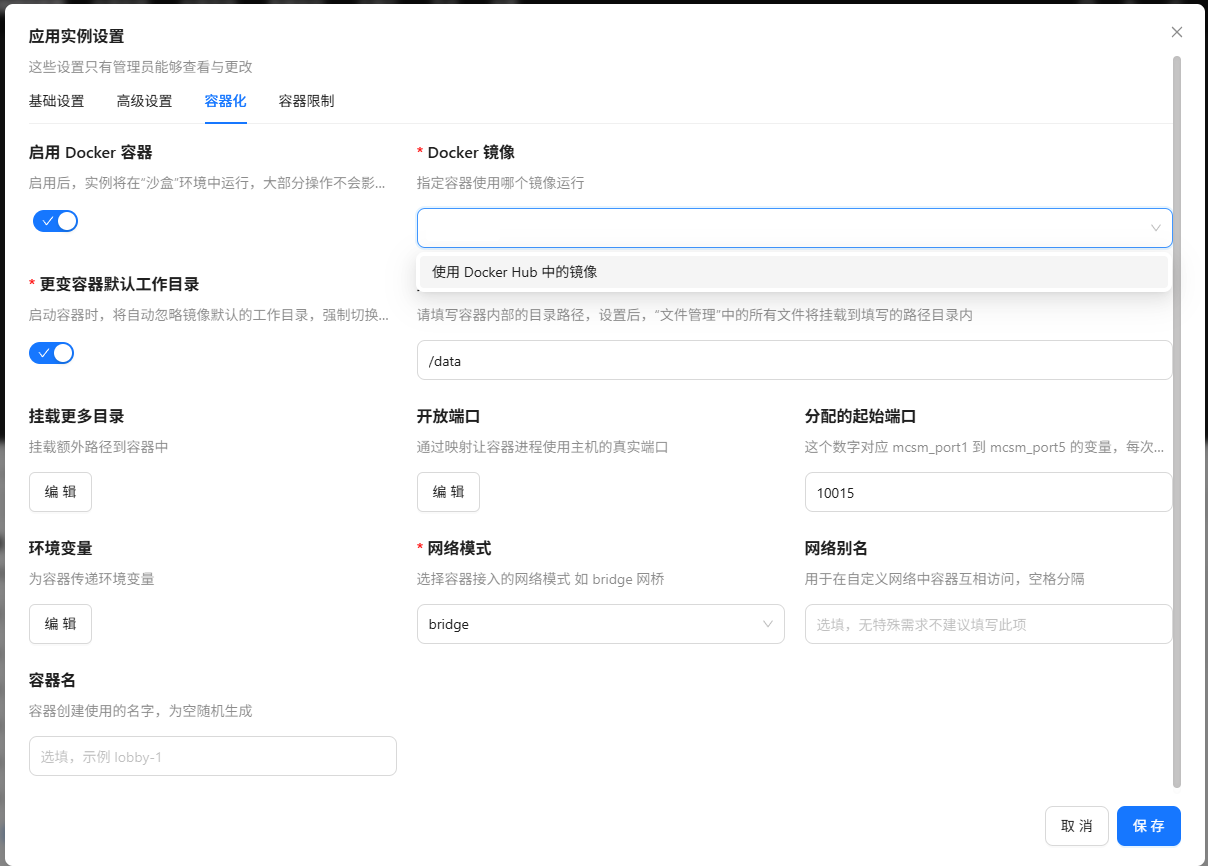Select the 容器化 tab

pos(225,101)
